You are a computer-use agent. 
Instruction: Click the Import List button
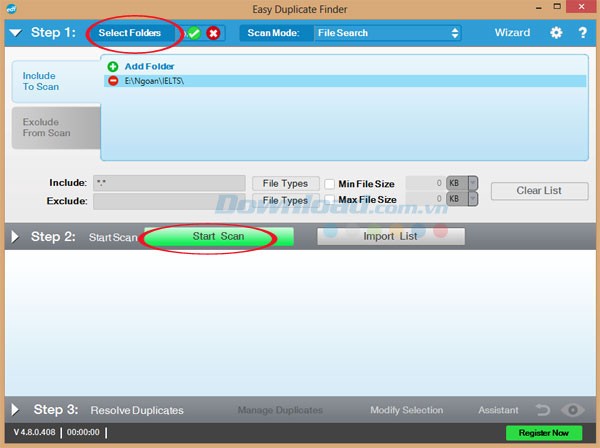pos(391,237)
